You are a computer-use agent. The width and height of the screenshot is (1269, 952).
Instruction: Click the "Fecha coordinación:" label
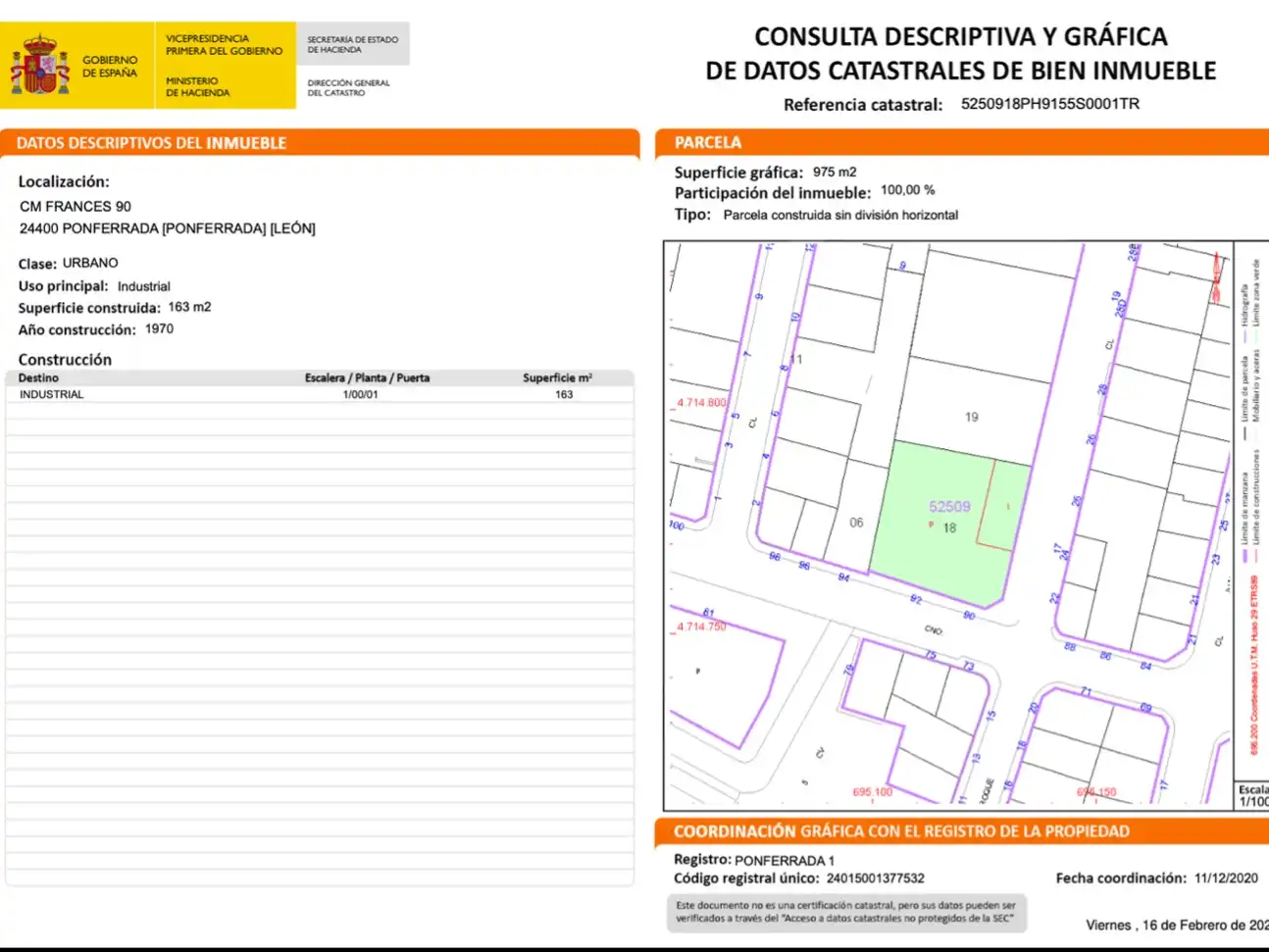1121,878
